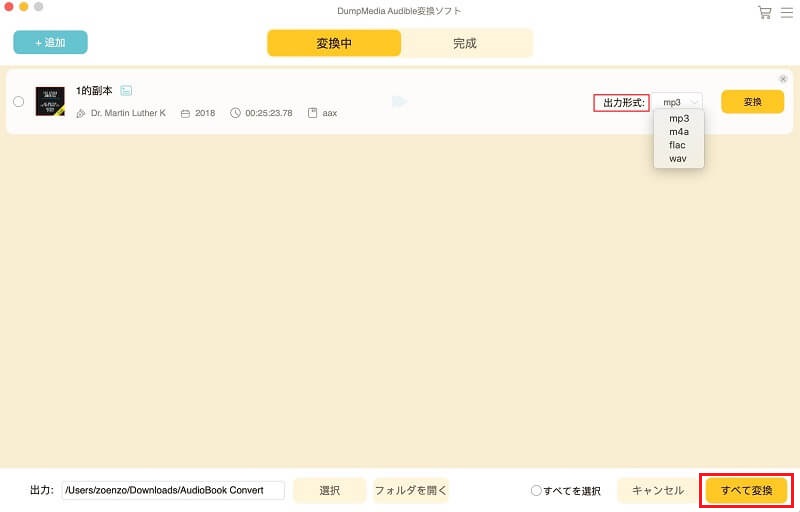Click the Dr. Martin Luther K author text
The height and width of the screenshot is (512, 800).
coord(128,113)
